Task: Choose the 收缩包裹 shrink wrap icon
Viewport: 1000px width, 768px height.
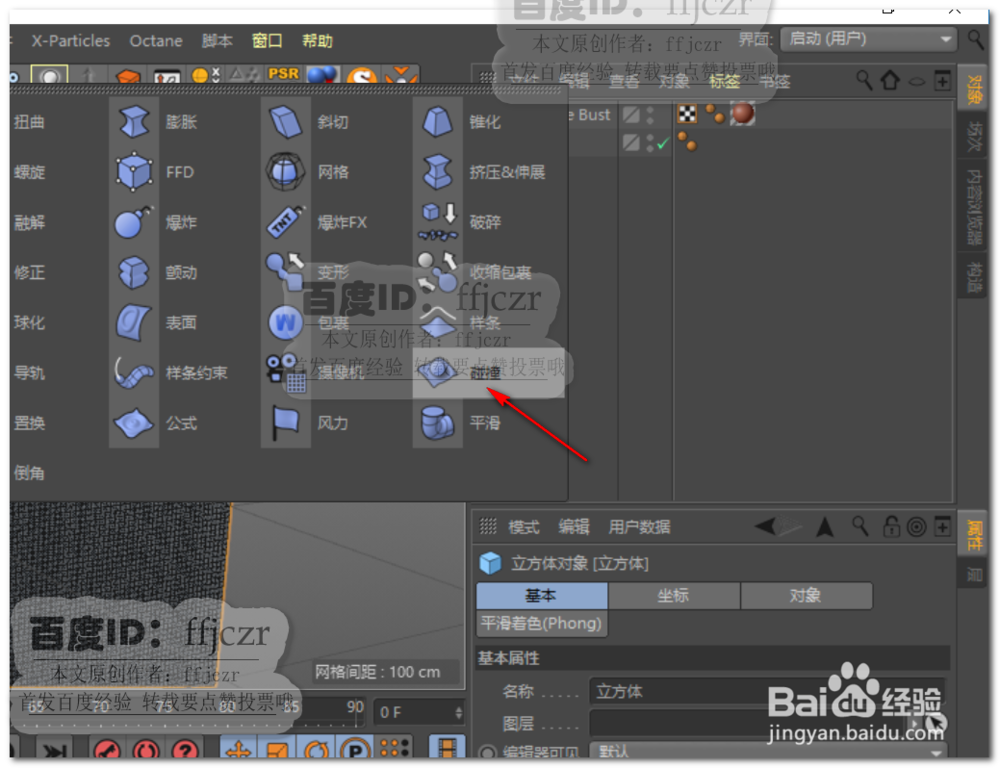Action: pyautogui.click(x=438, y=271)
